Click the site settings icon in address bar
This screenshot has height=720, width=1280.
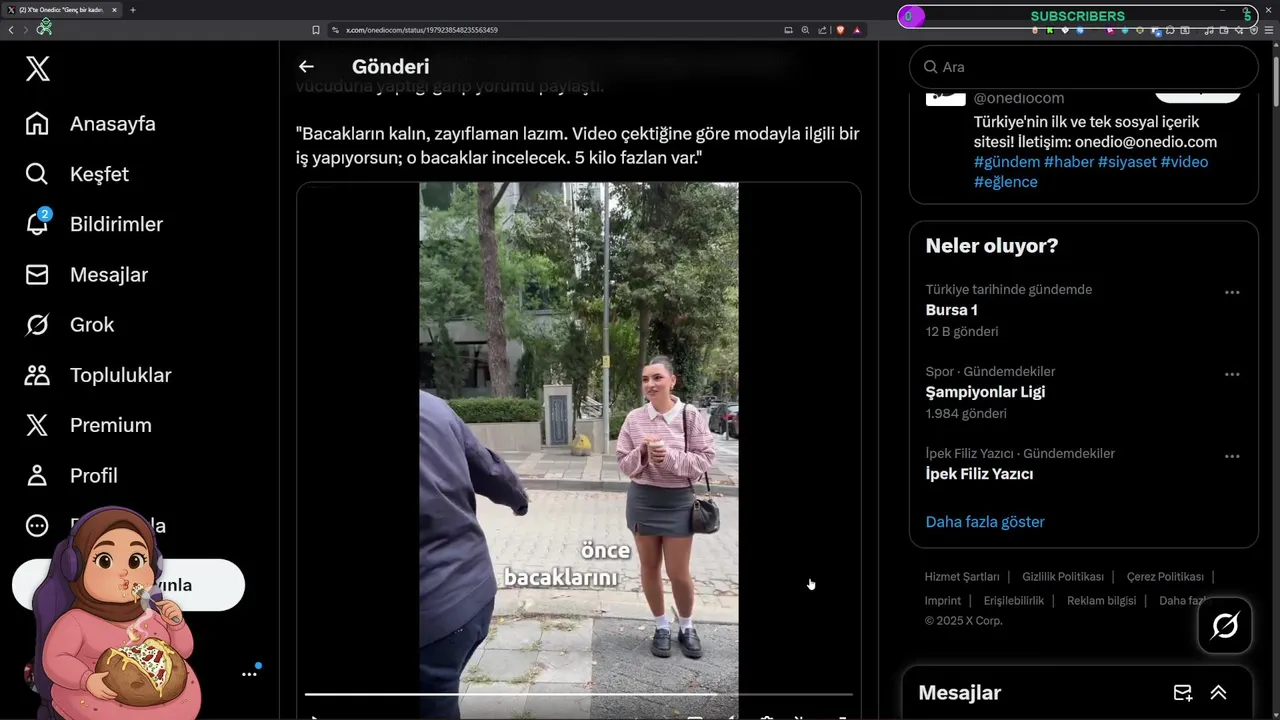pos(335,30)
